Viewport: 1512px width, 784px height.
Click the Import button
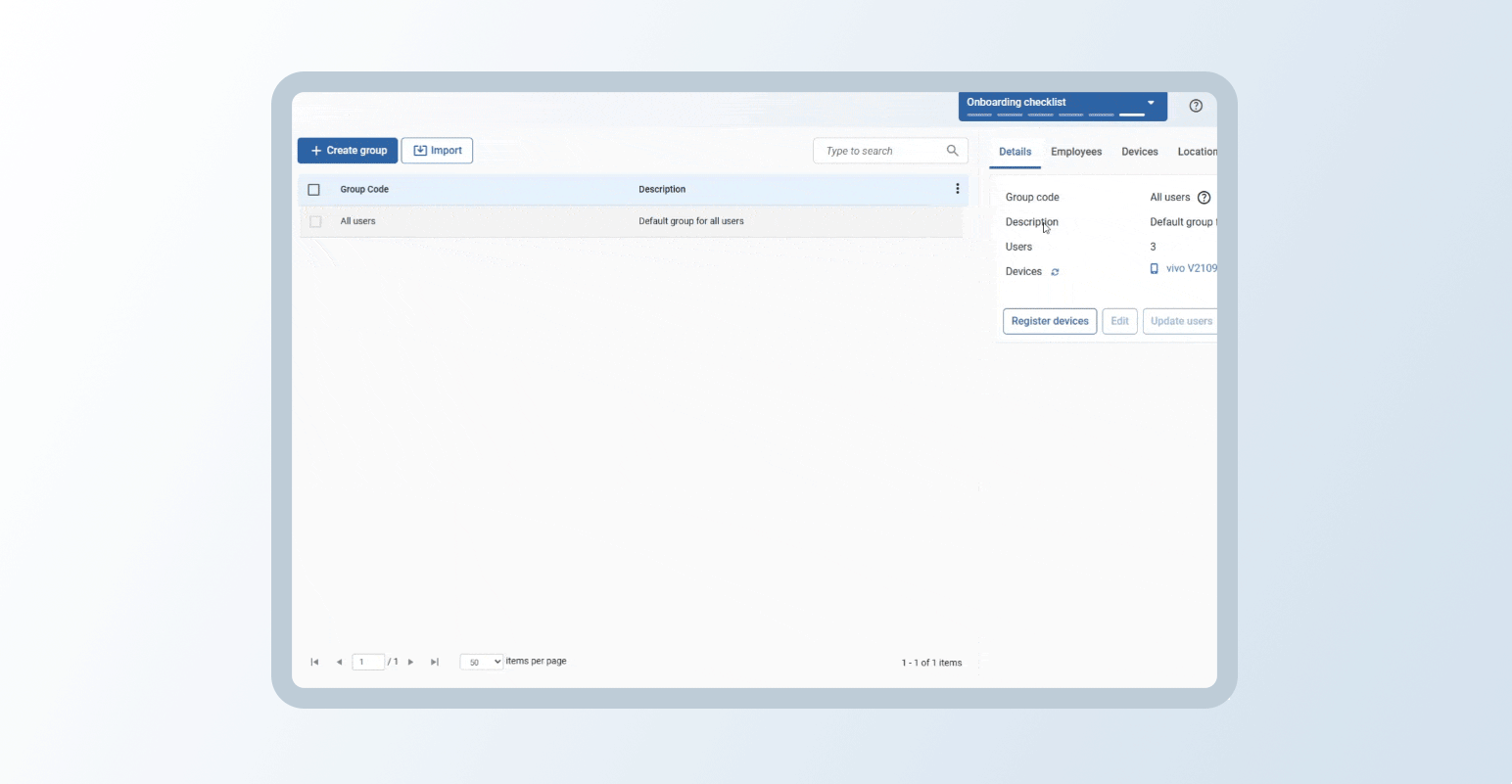pos(437,151)
